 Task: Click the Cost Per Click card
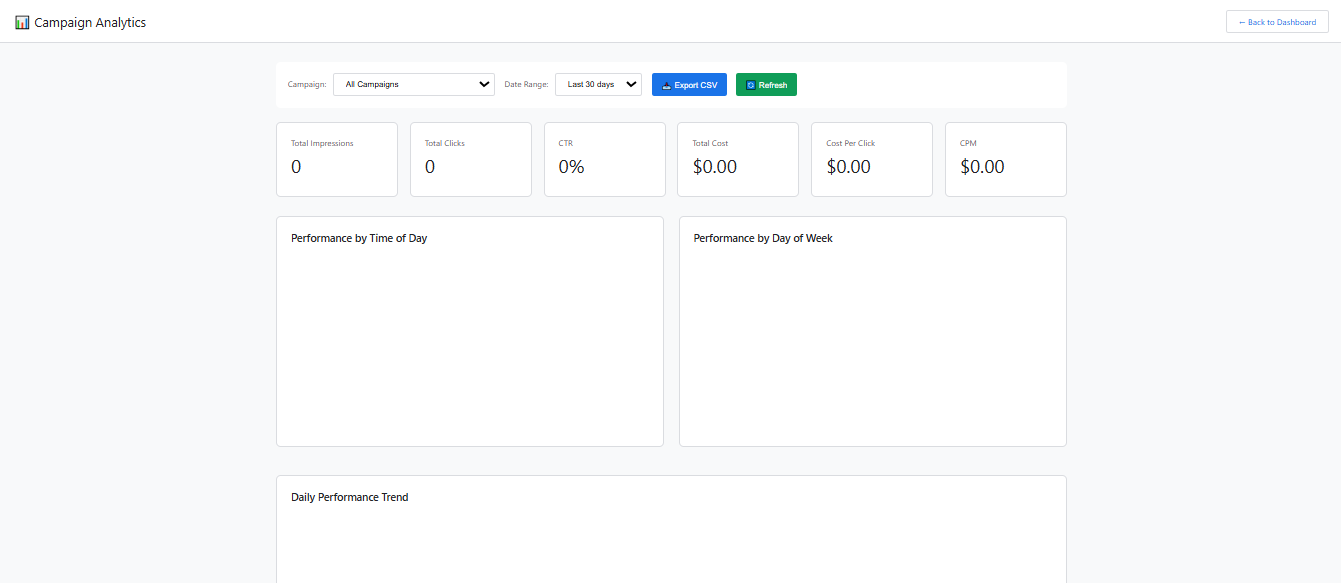click(x=871, y=160)
